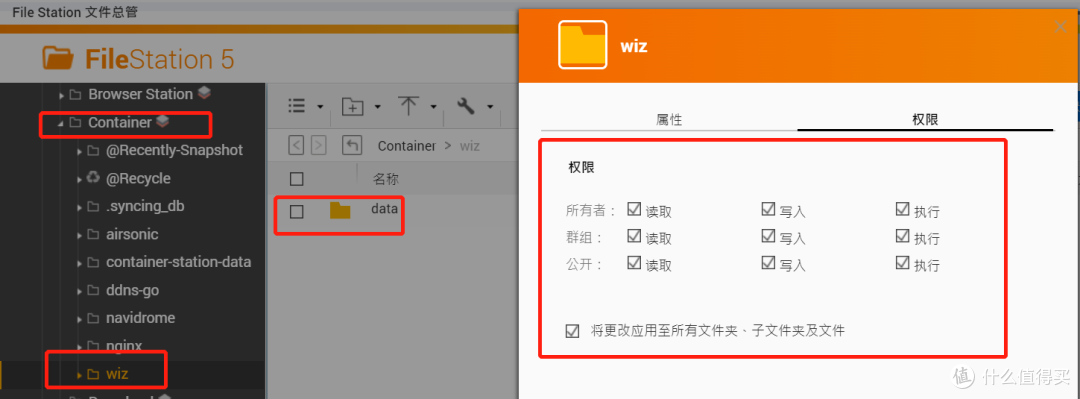Viewport: 1080px width, 399px height.
Task: Click the upload arrow icon
Action: [x=409, y=105]
